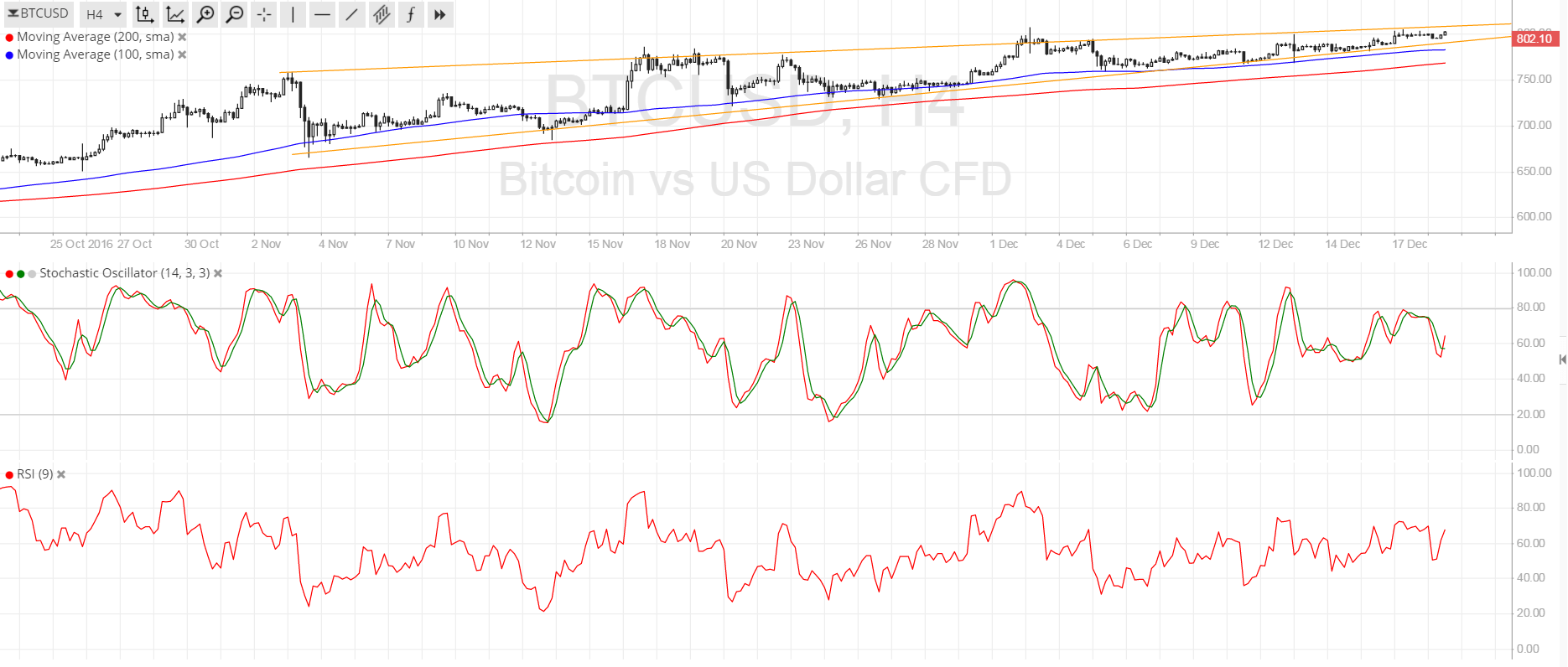Open the candlestick chart type menu
This screenshot has width=1568, height=667.
[x=144, y=14]
